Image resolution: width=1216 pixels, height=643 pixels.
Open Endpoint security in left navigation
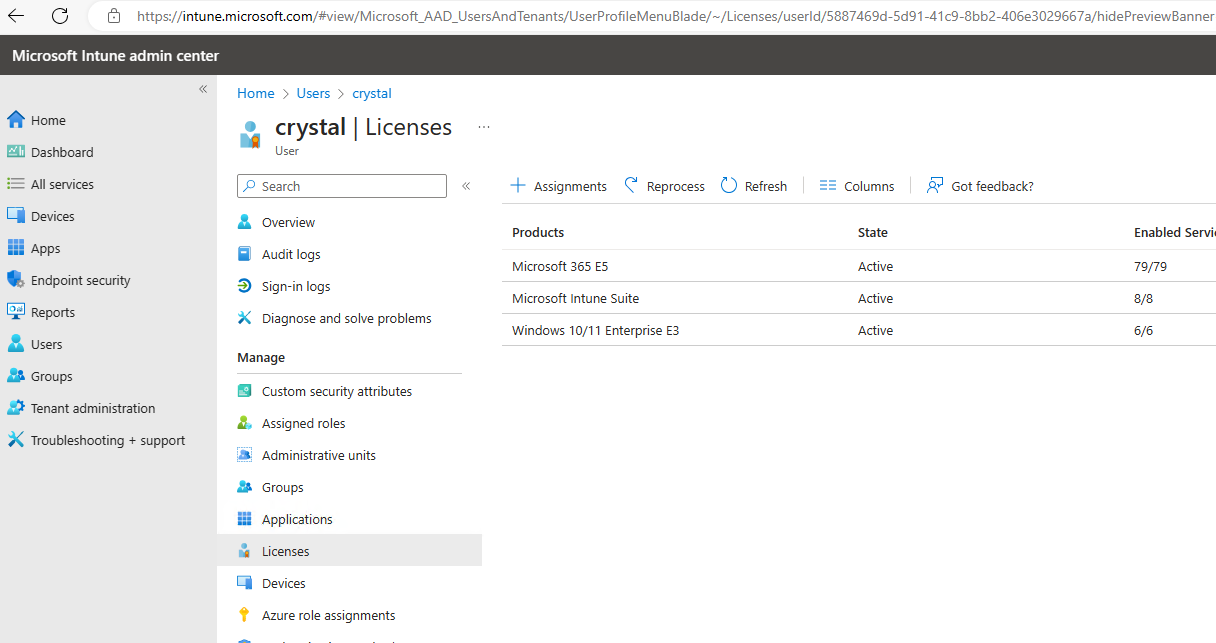[81, 280]
